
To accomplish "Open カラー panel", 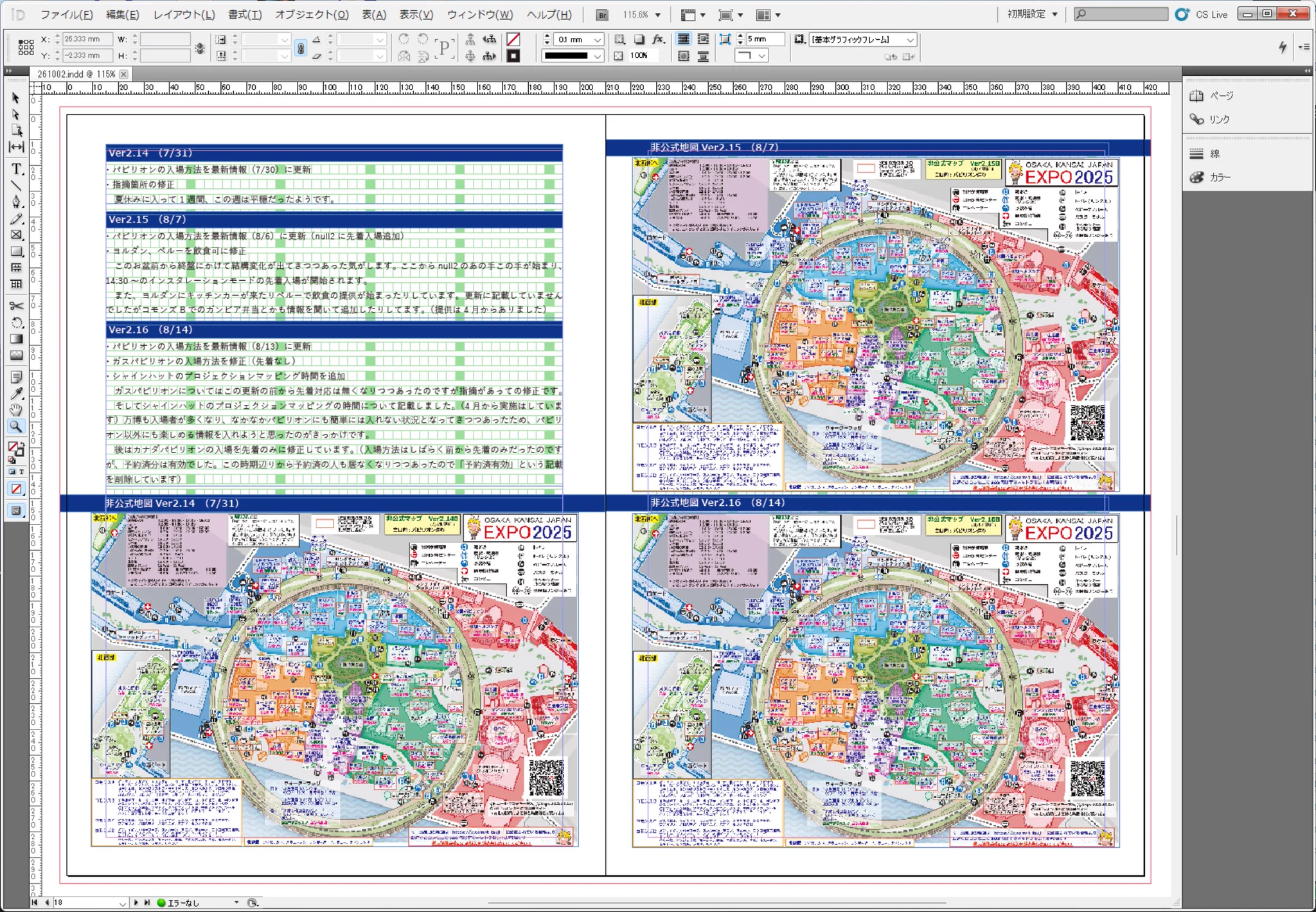I will [1211, 177].
